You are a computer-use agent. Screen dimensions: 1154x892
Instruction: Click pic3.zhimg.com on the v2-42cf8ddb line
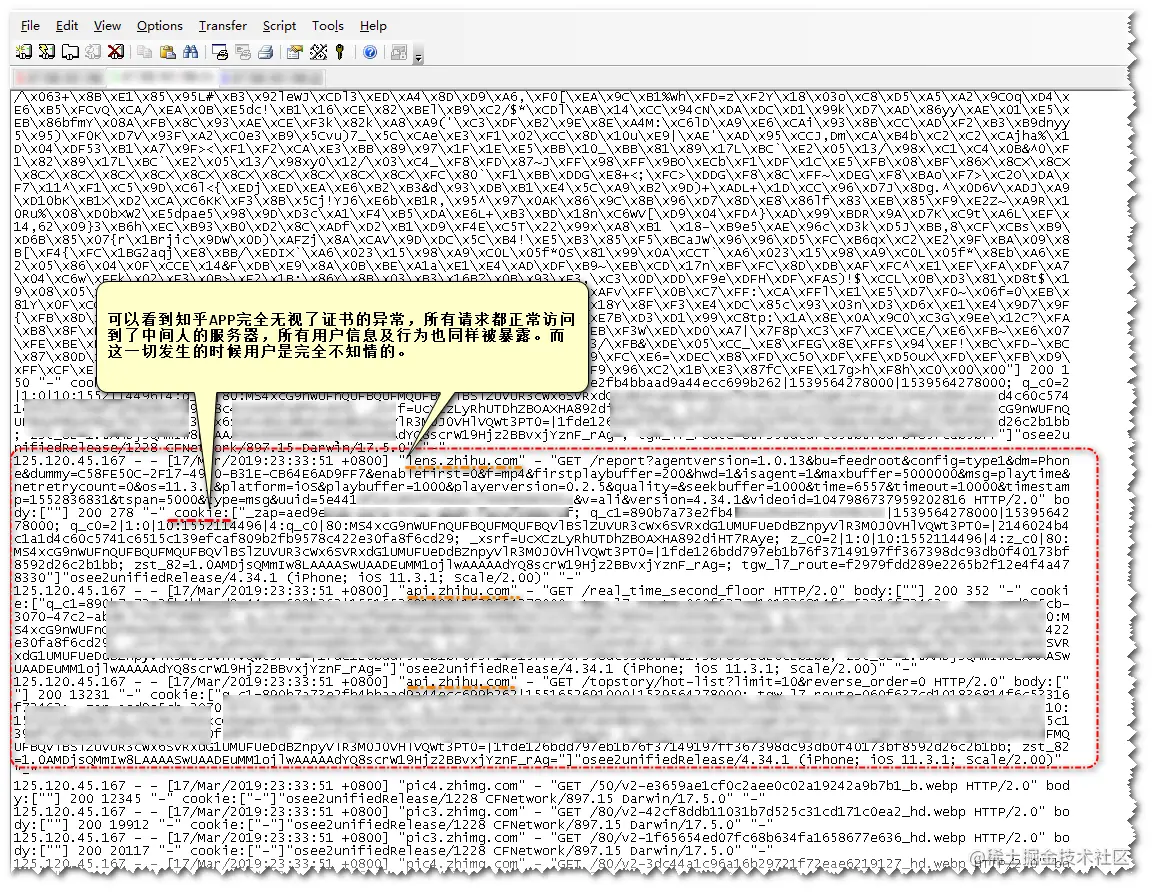(463, 812)
